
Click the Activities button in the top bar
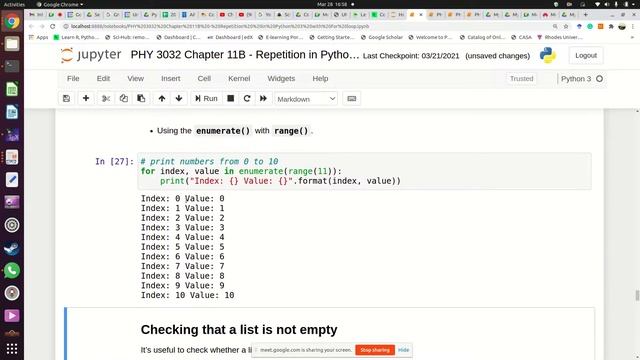tap(14, 4)
